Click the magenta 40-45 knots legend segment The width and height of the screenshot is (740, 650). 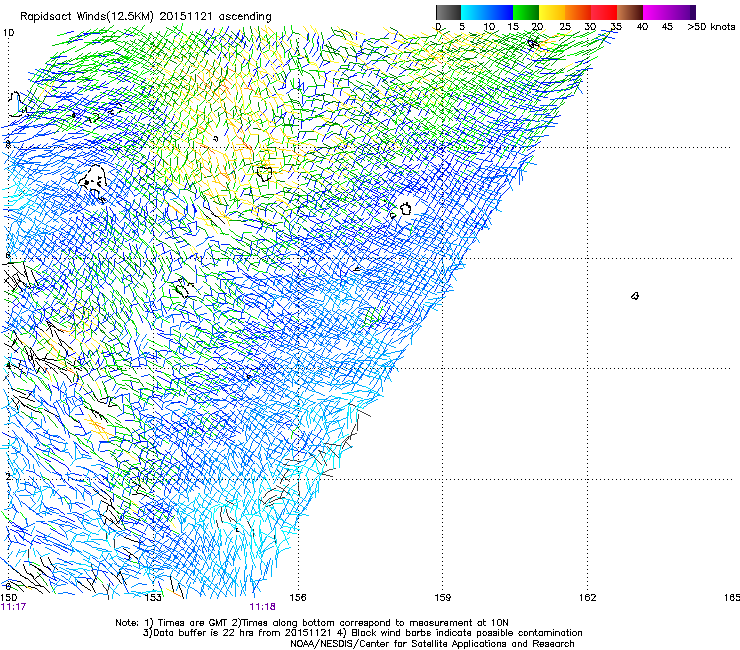point(656,12)
